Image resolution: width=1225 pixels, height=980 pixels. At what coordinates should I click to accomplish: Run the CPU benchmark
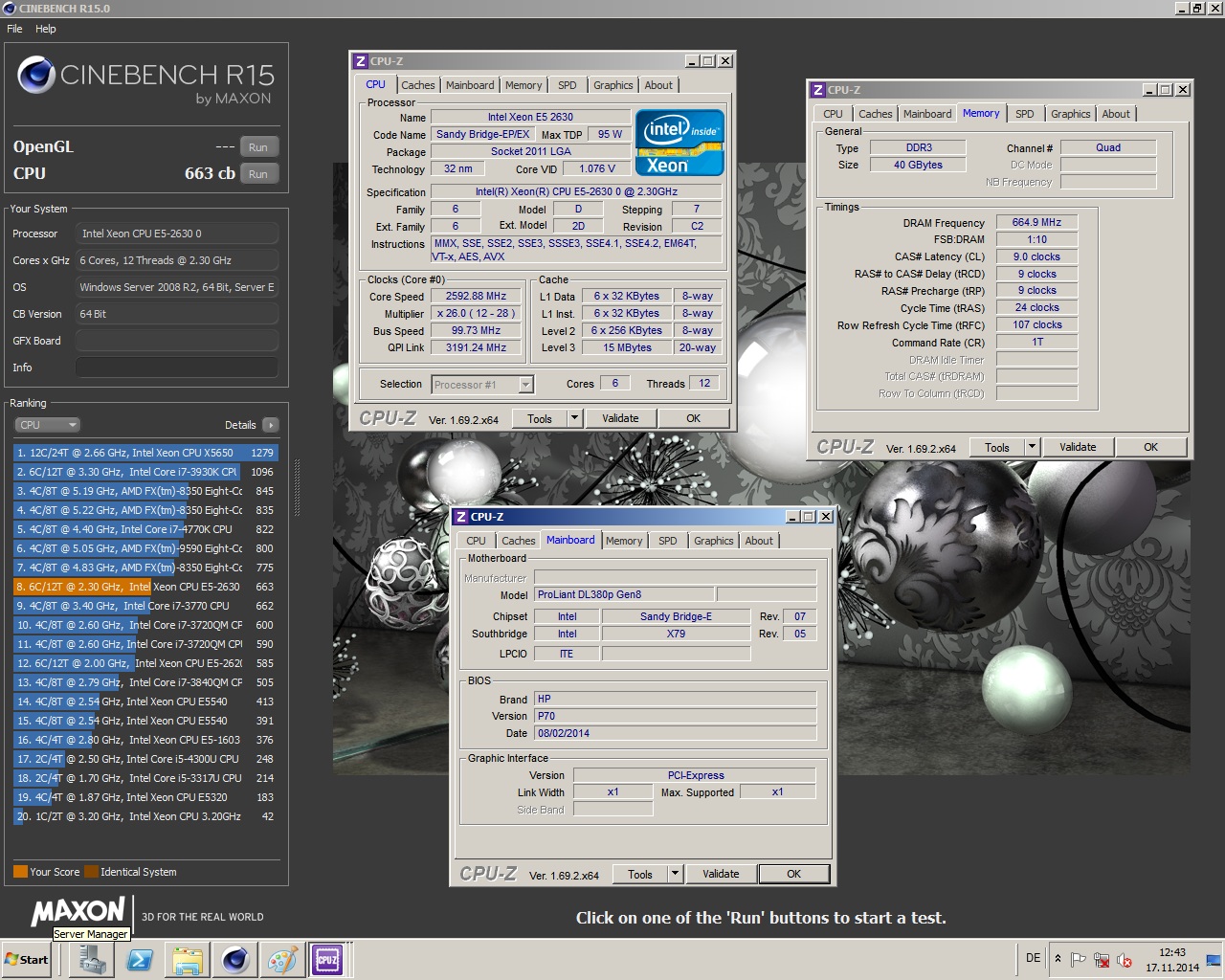pos(258,174)
